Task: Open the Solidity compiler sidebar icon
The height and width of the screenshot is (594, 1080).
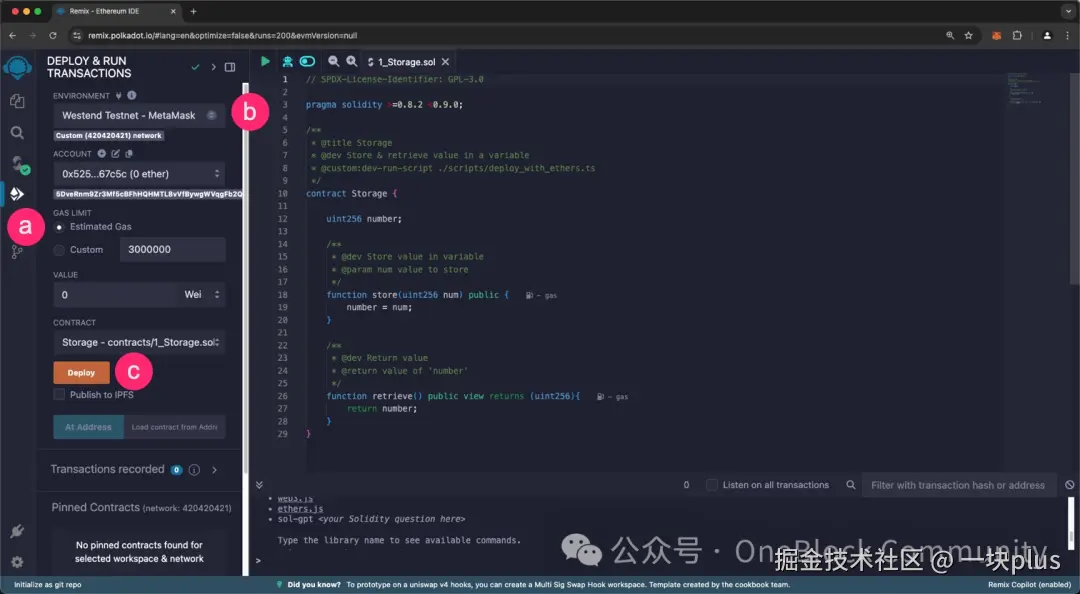Action: pos(19,164)
